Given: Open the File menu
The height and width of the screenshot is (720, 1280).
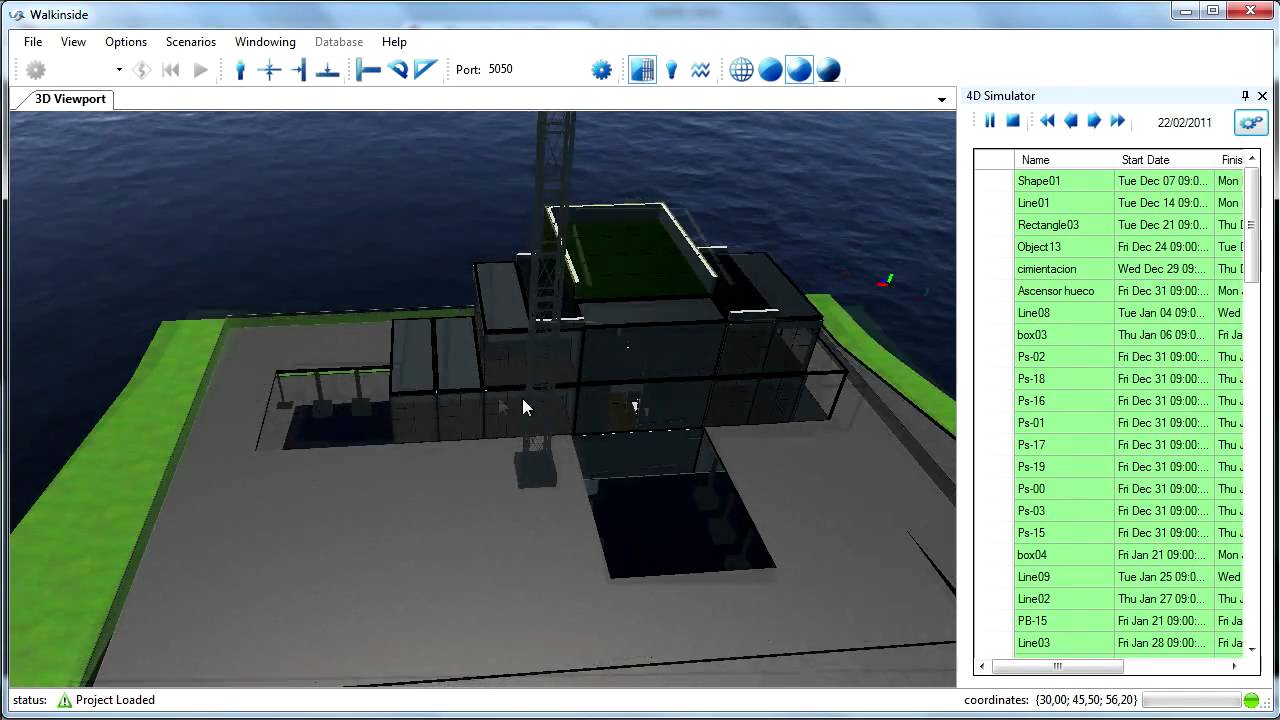Looking at the screenshot, I should coord(33,42).
